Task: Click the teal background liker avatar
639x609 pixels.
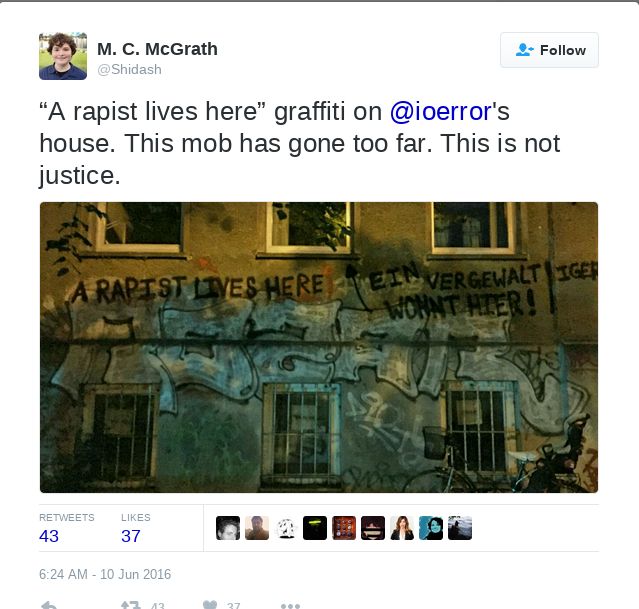Action: point(431,528)
